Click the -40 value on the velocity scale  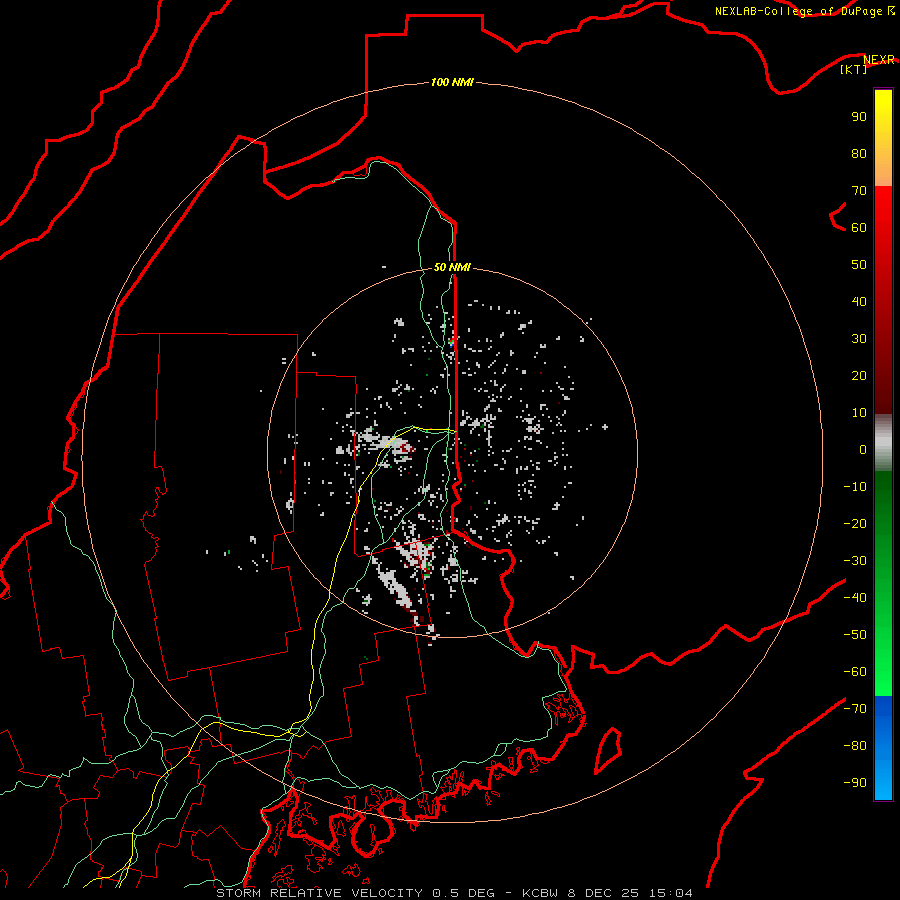(855, 598)
